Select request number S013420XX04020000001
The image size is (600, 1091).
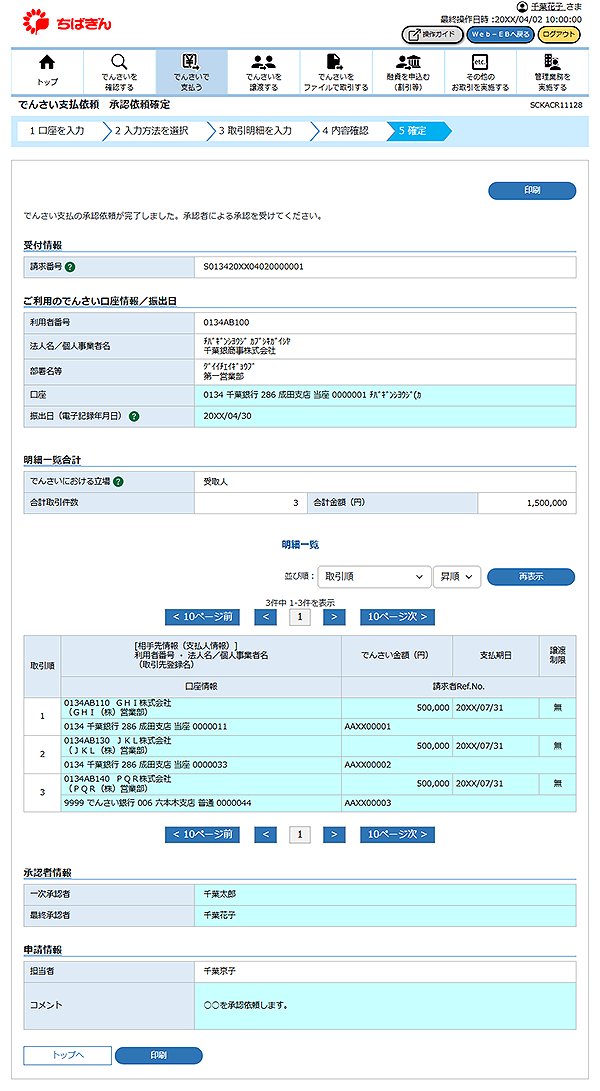(x=253, y=267)
